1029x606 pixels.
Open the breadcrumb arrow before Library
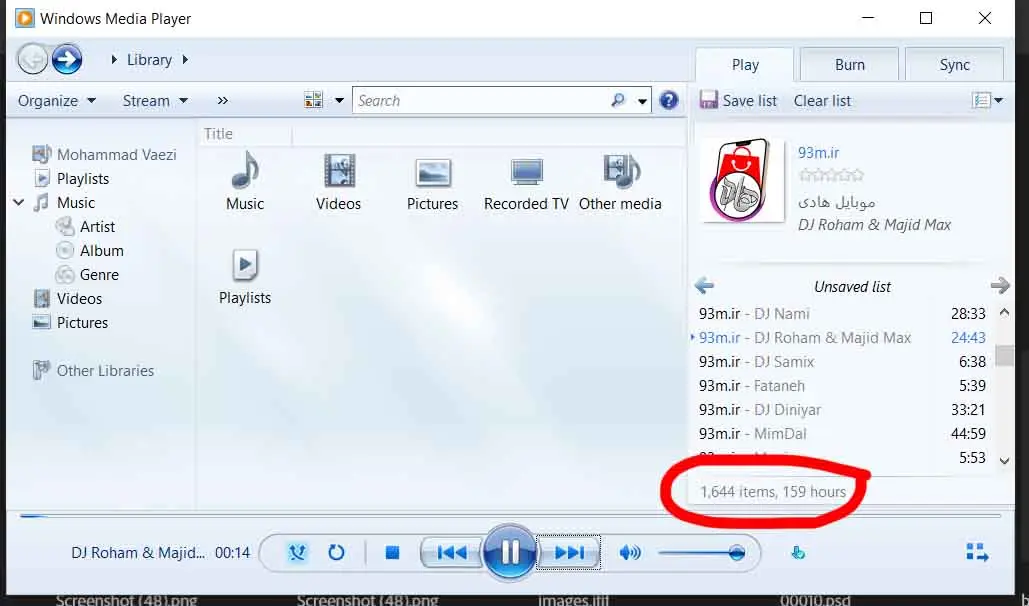tap(114, 60)
